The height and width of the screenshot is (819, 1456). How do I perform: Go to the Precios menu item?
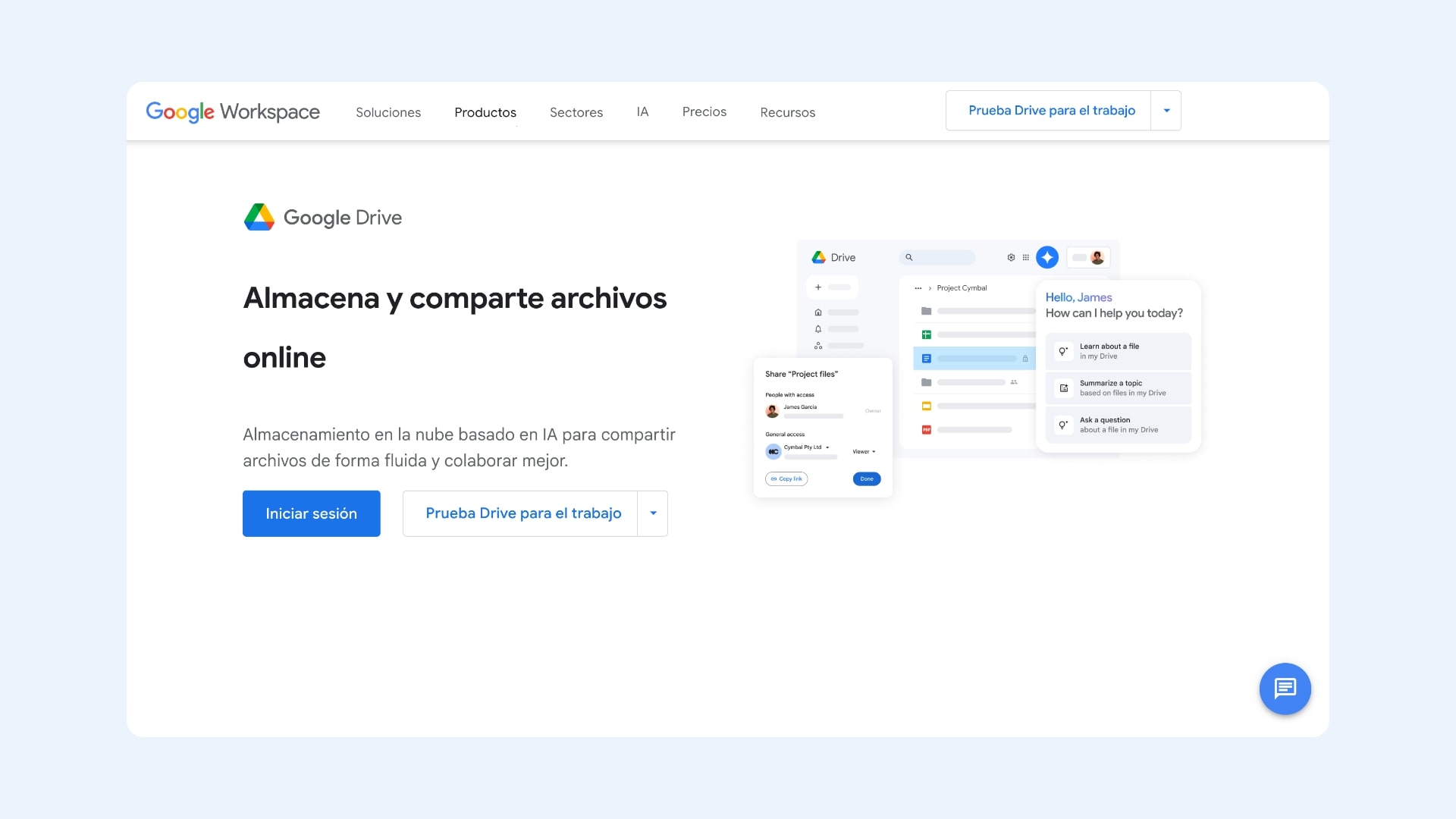pos(704,111)
